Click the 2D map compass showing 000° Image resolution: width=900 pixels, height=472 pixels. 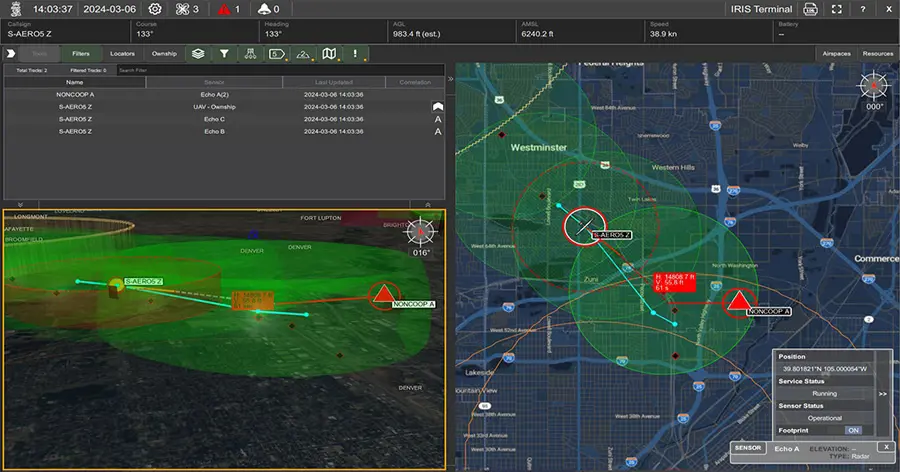pyautogui.click(x=874, y=86)
